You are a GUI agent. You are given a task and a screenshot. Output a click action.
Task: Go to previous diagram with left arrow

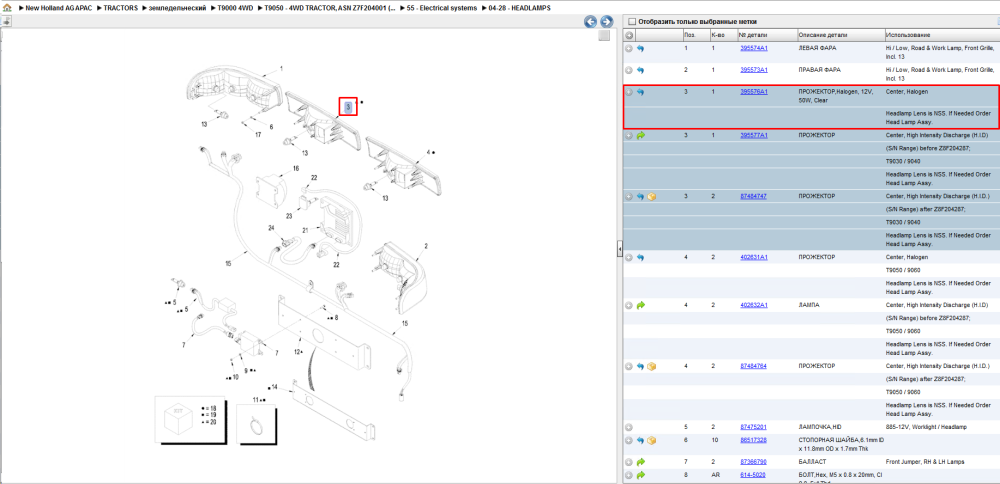coord(591,22)
